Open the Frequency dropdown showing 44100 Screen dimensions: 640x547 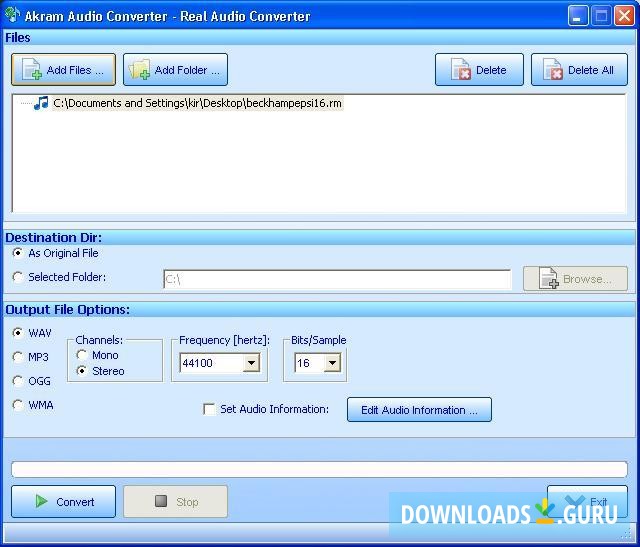[x=251, y=363]
